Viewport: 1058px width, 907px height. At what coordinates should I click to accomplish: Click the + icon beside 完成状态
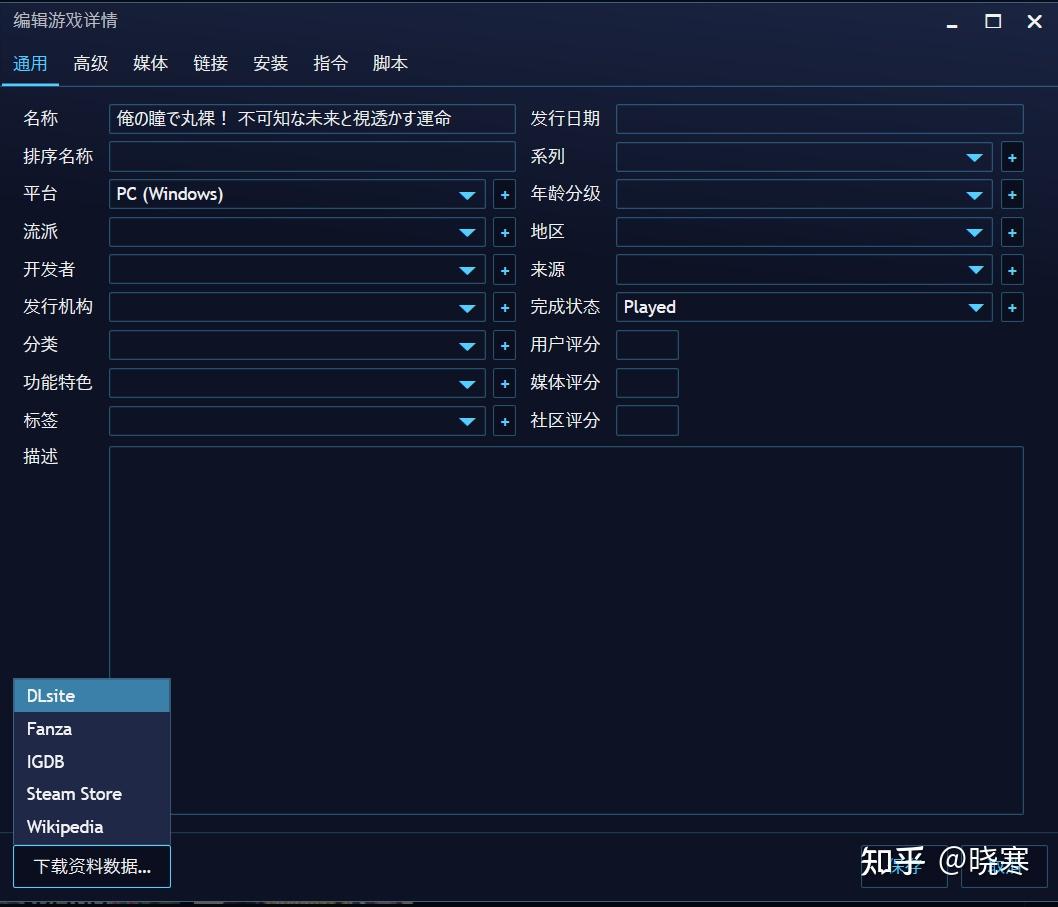[1012, 307]
